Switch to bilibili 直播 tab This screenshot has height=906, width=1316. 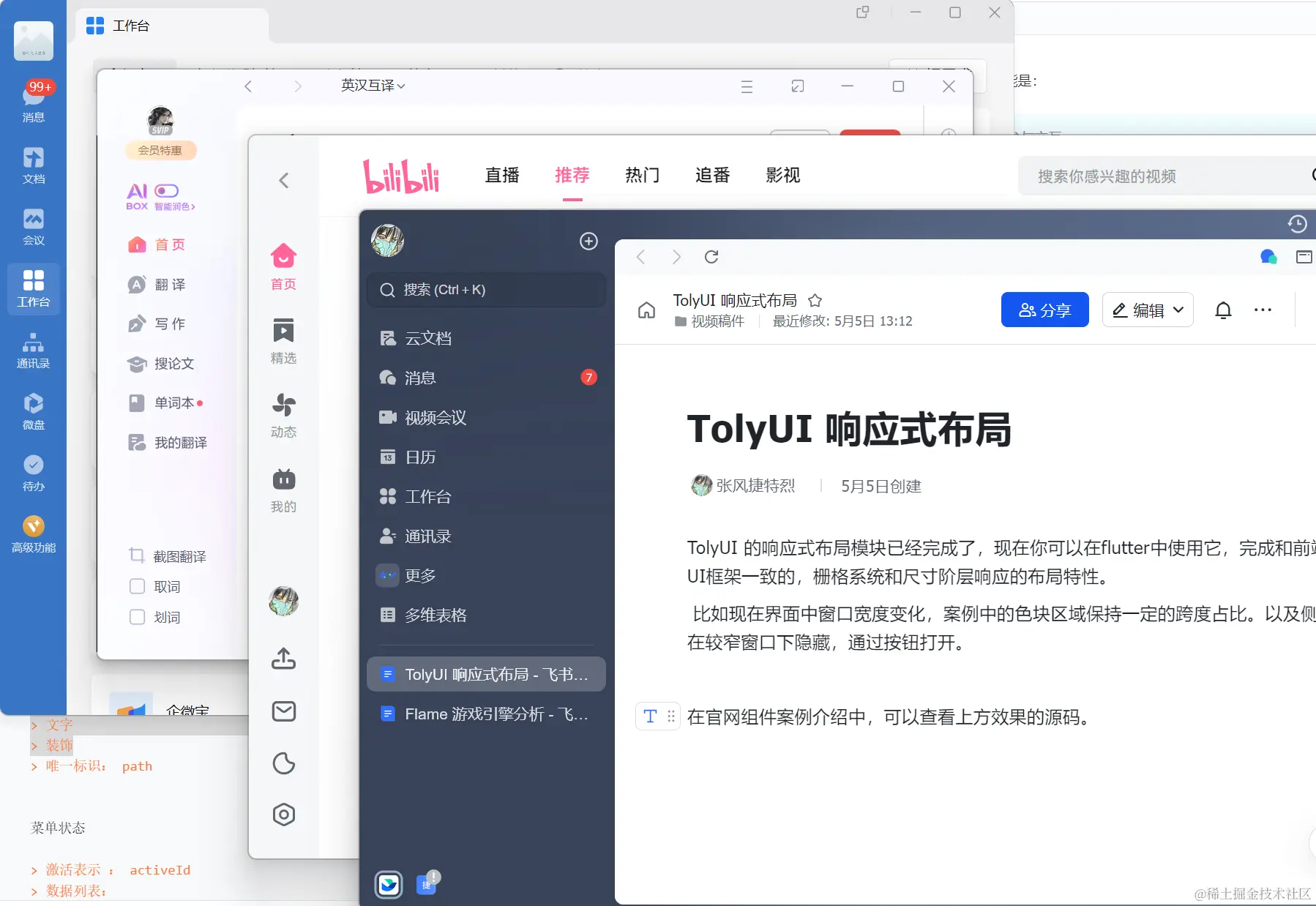(502, 175)
